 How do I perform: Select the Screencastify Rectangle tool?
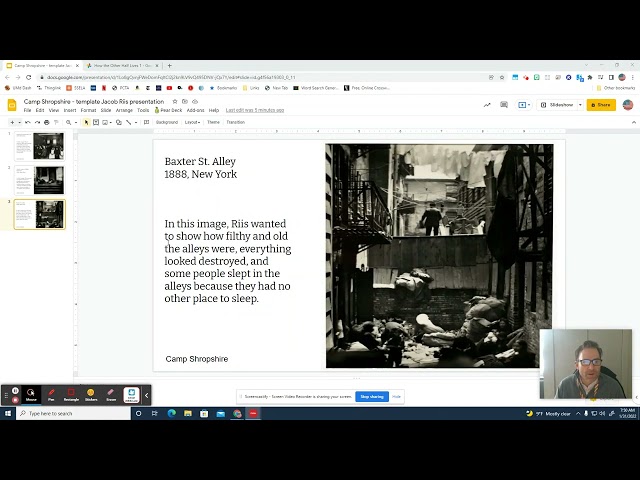point(71,394)
